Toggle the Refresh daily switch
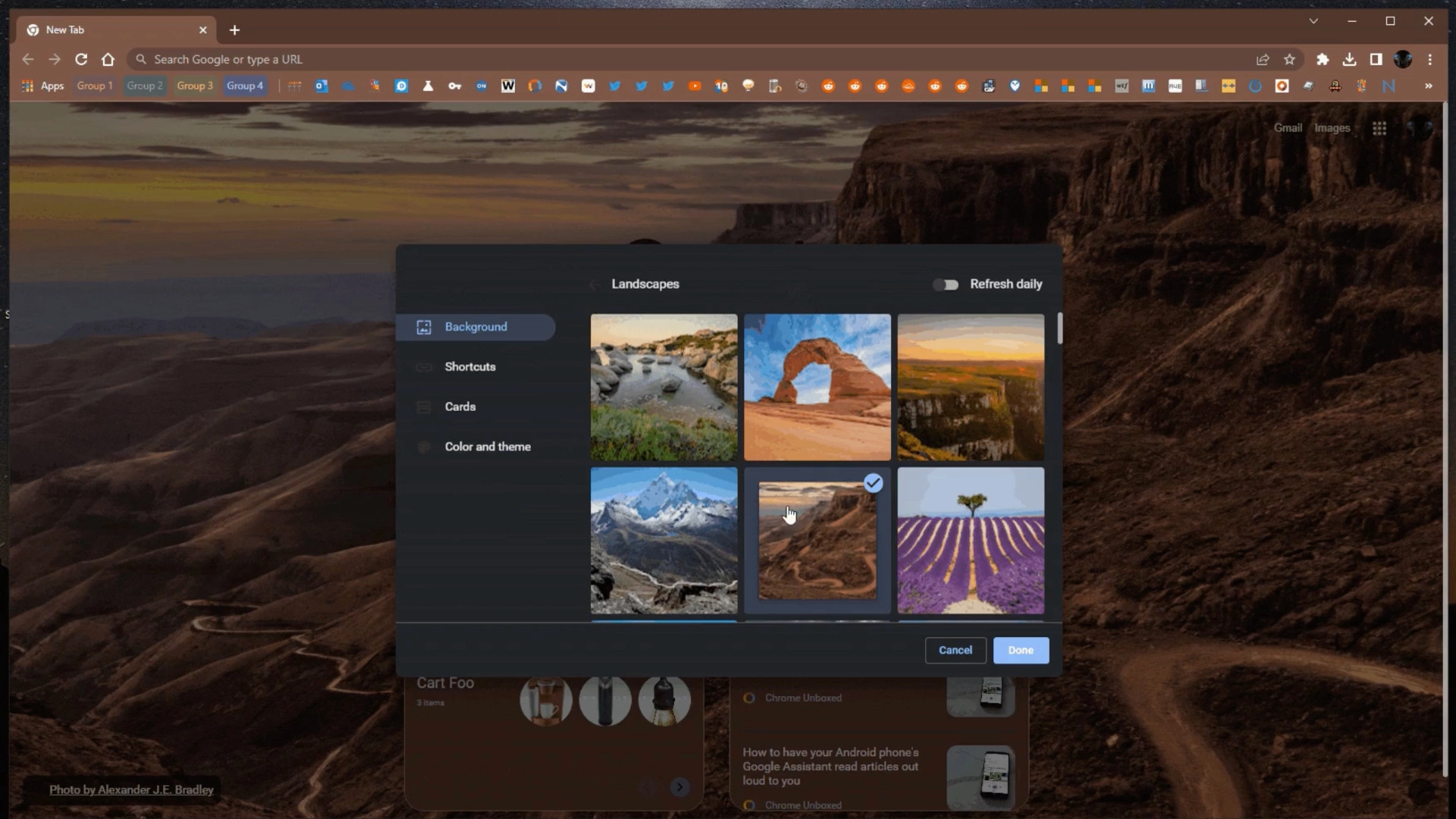 [x=946, y=284]
